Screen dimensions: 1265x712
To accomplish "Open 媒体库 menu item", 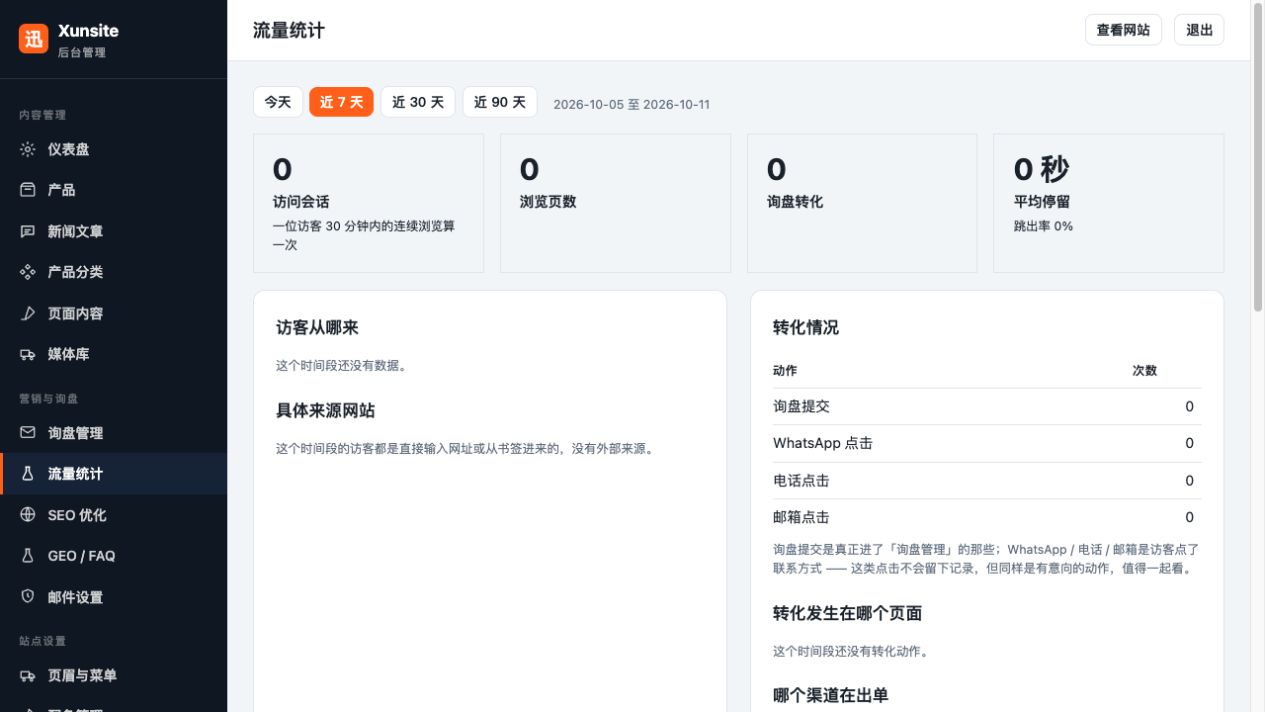I will tap(113, 354).
